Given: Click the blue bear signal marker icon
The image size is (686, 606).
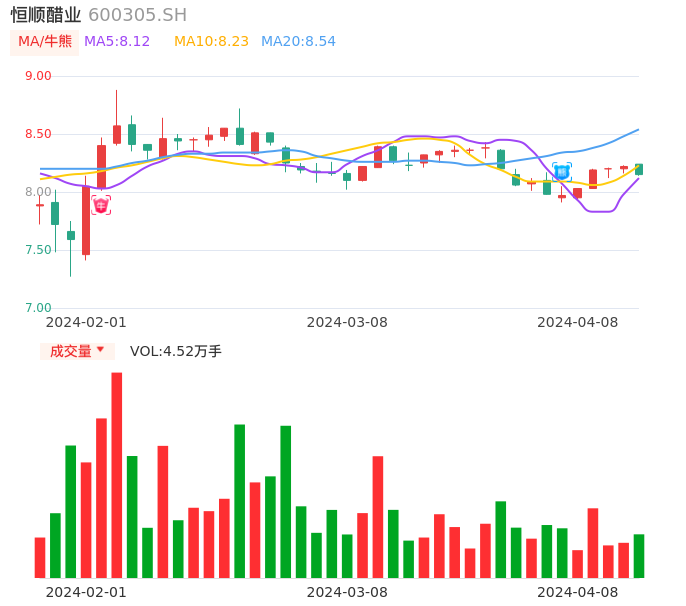Looking at the screenshot, I should 562,171.
